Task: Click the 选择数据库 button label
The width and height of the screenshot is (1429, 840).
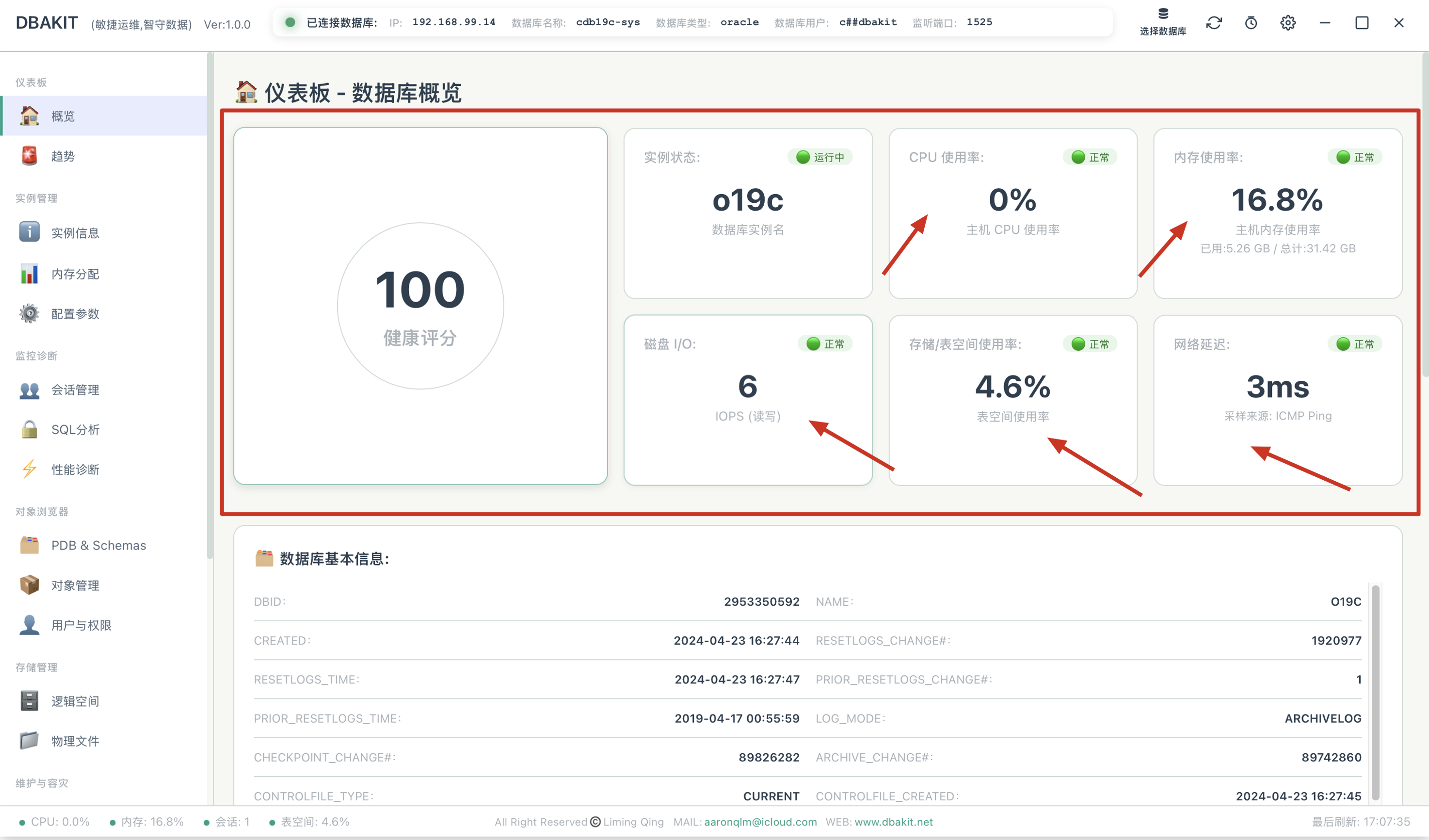Action: [1163, 31]
